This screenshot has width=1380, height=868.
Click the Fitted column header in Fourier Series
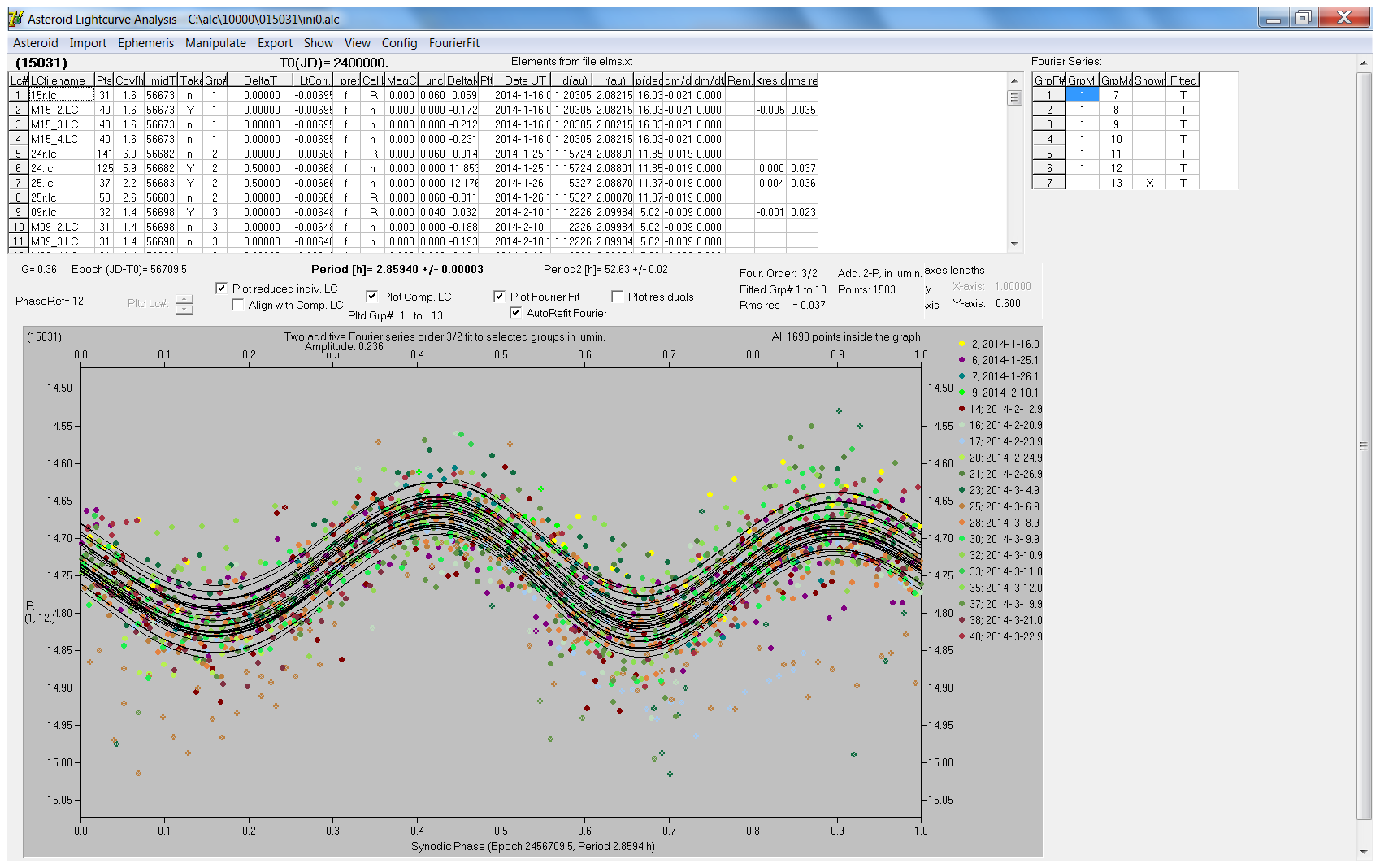click(1183, 80)
